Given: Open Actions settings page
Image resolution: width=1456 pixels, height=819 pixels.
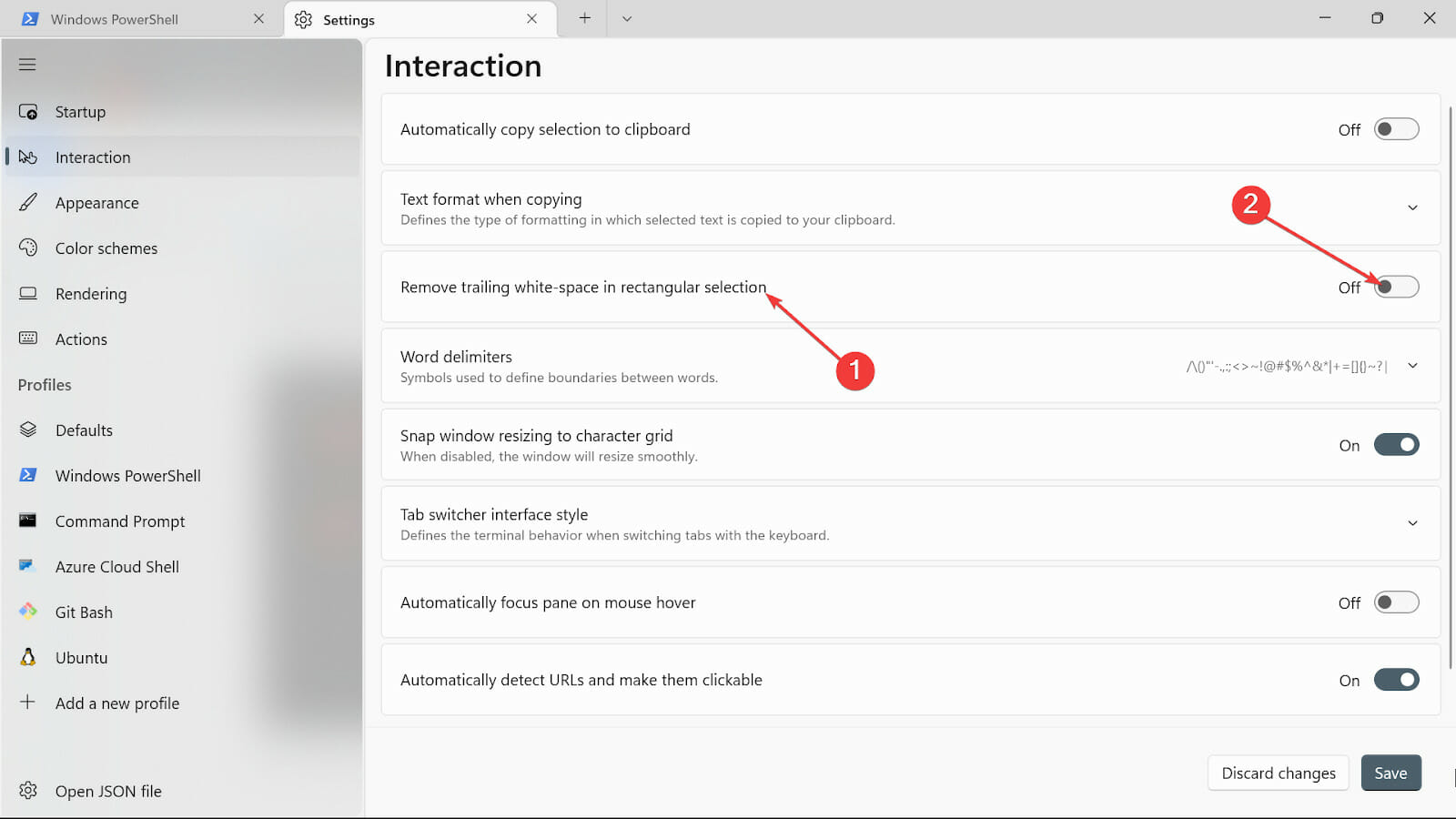Looking at the screenshot, I should click(x=182, y=339).
